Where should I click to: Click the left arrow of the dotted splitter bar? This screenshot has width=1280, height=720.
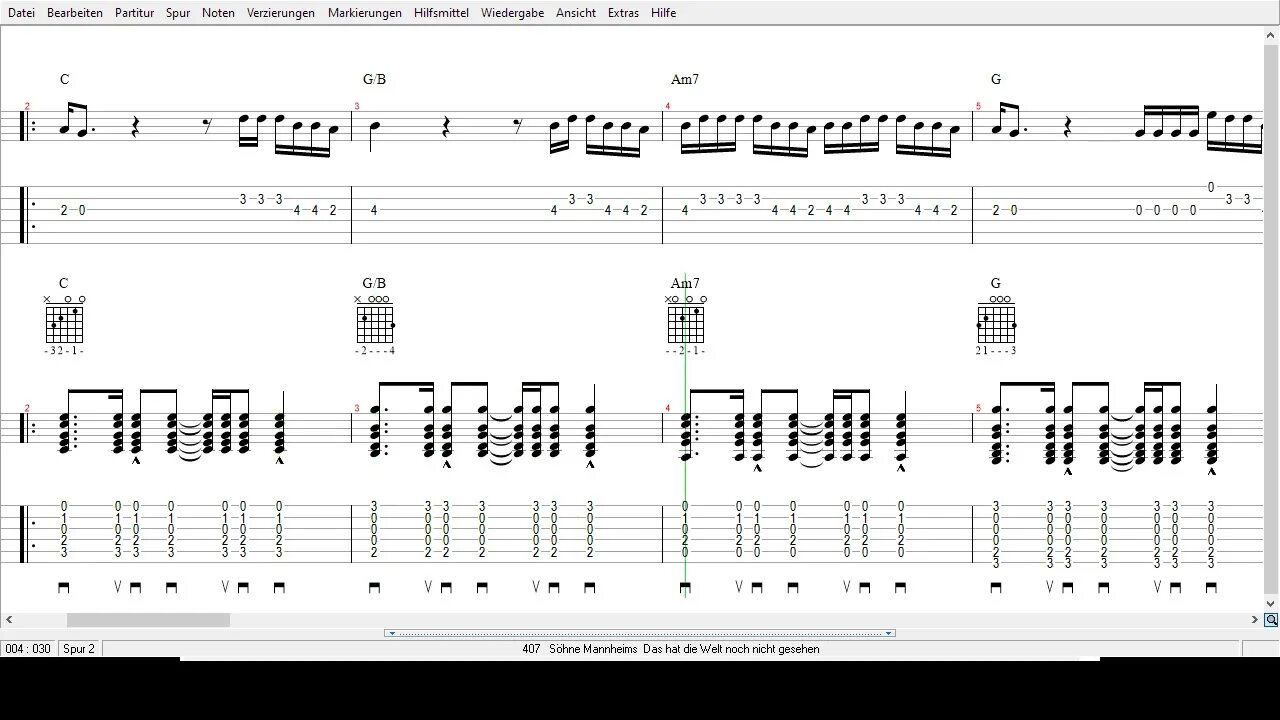391,633
